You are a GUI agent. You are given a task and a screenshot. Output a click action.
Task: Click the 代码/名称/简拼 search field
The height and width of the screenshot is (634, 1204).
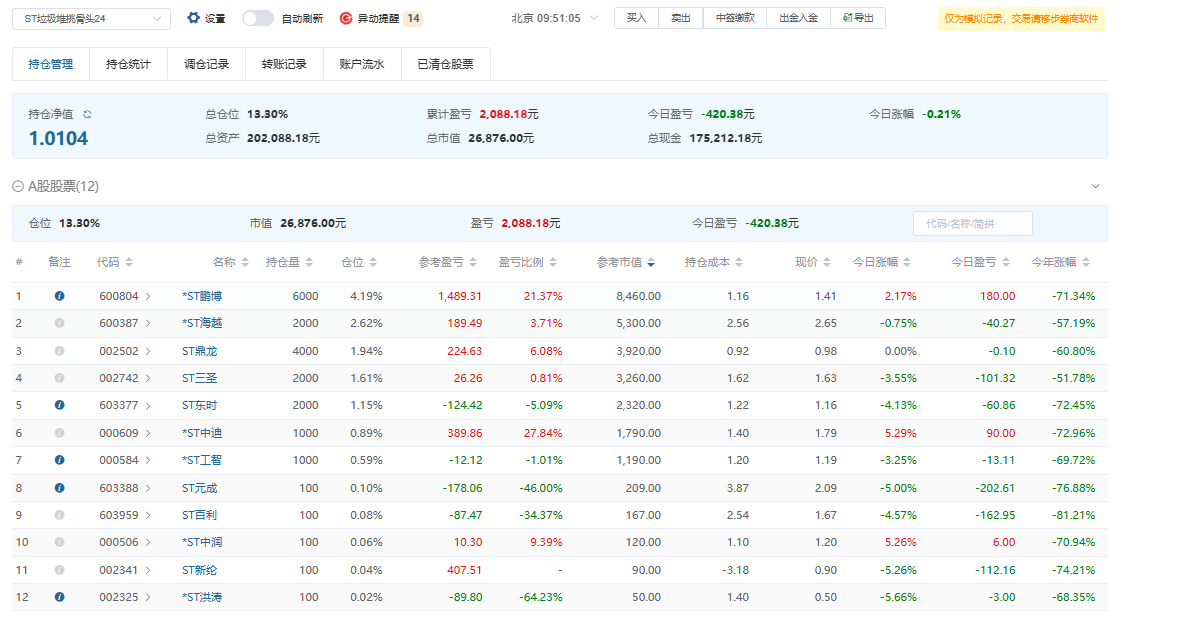click(972, 224)
